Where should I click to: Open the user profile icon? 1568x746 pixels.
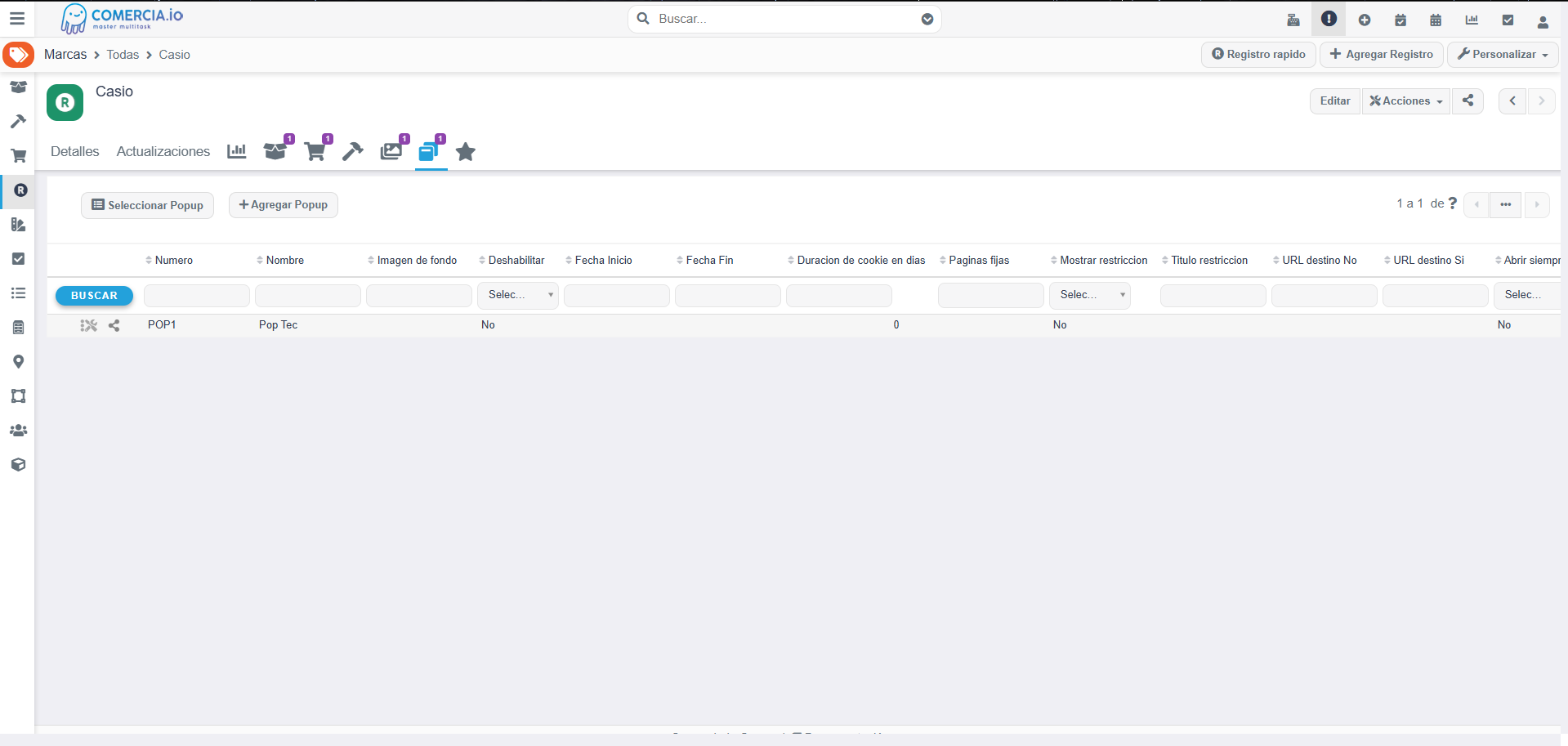(x=1543, y=21)
